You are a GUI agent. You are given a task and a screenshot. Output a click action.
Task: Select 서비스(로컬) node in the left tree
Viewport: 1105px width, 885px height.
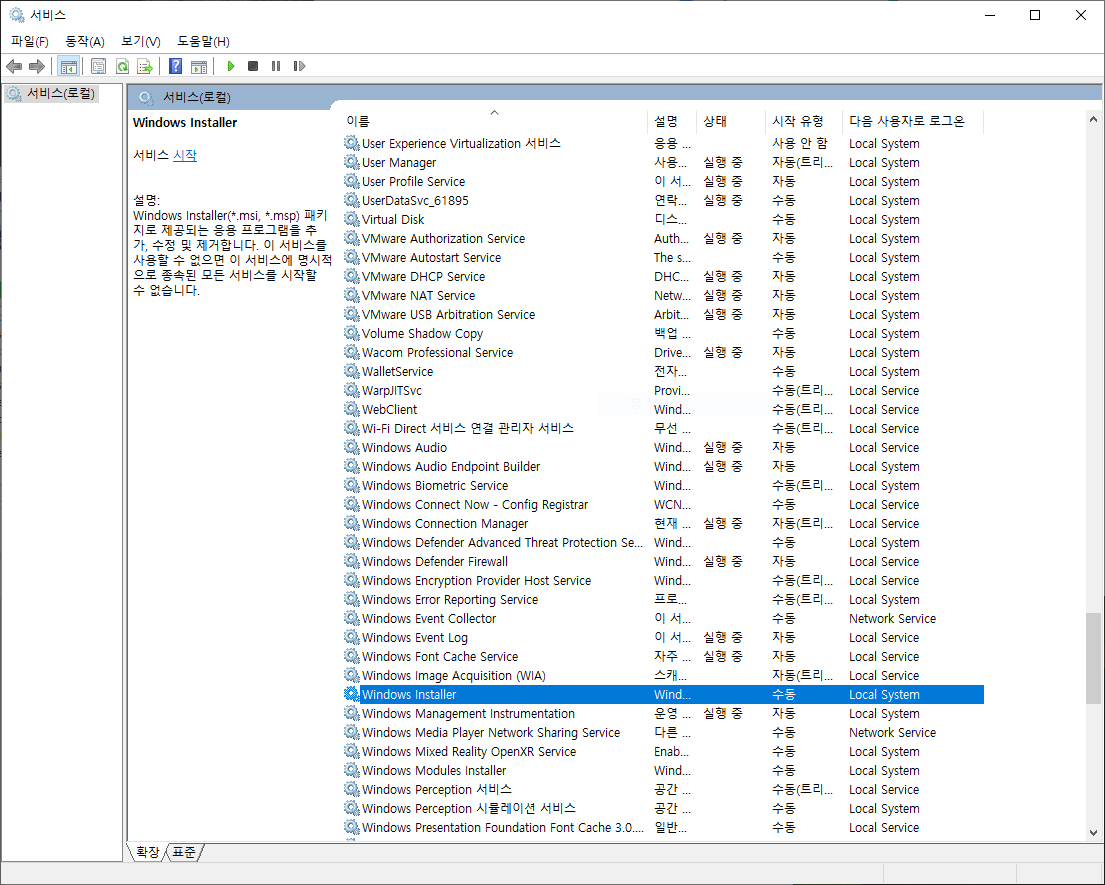click(51, 93)
